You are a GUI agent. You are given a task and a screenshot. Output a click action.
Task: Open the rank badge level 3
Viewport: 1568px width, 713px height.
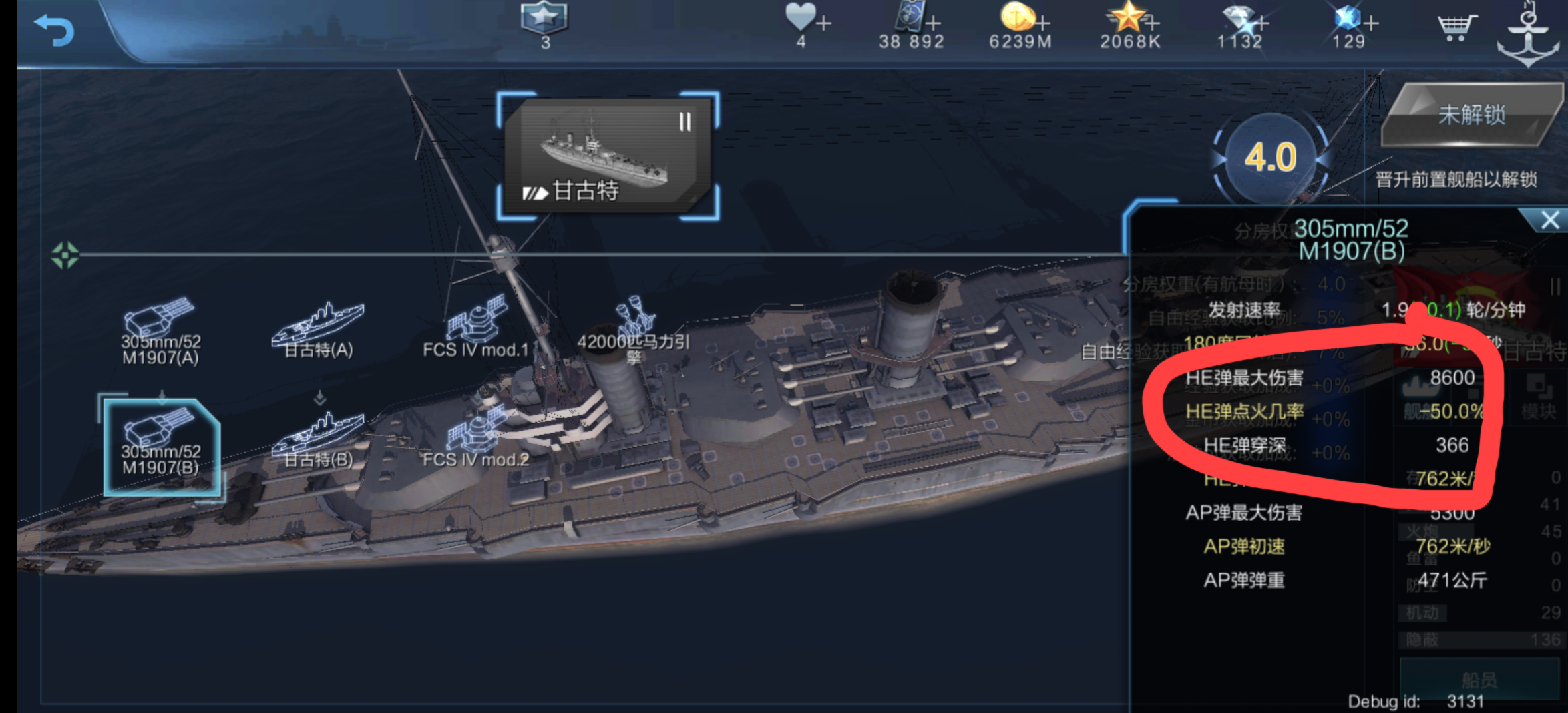tap(544, 24)
